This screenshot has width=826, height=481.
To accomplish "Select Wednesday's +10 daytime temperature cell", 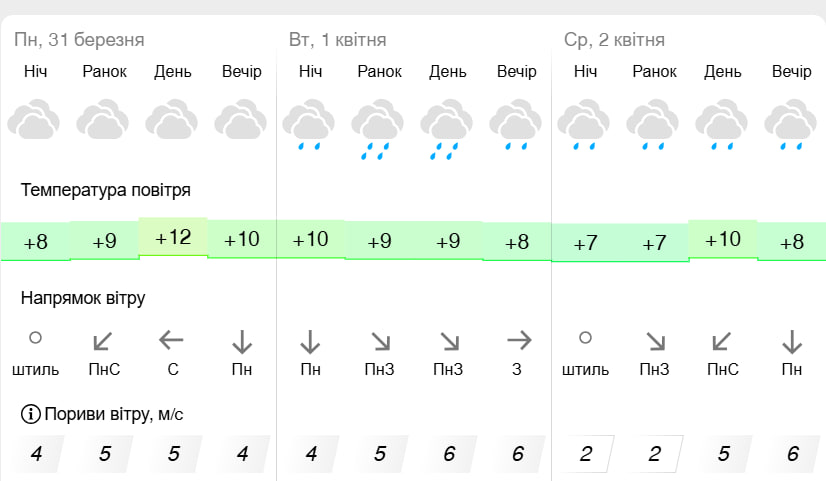I will [x=723, y=239].
